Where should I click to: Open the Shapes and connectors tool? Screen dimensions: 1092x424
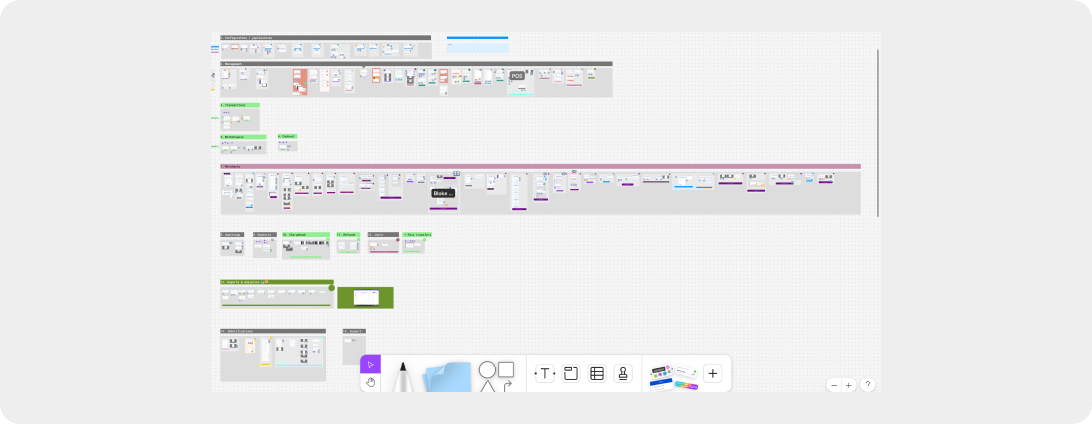[x=496, y=376]
